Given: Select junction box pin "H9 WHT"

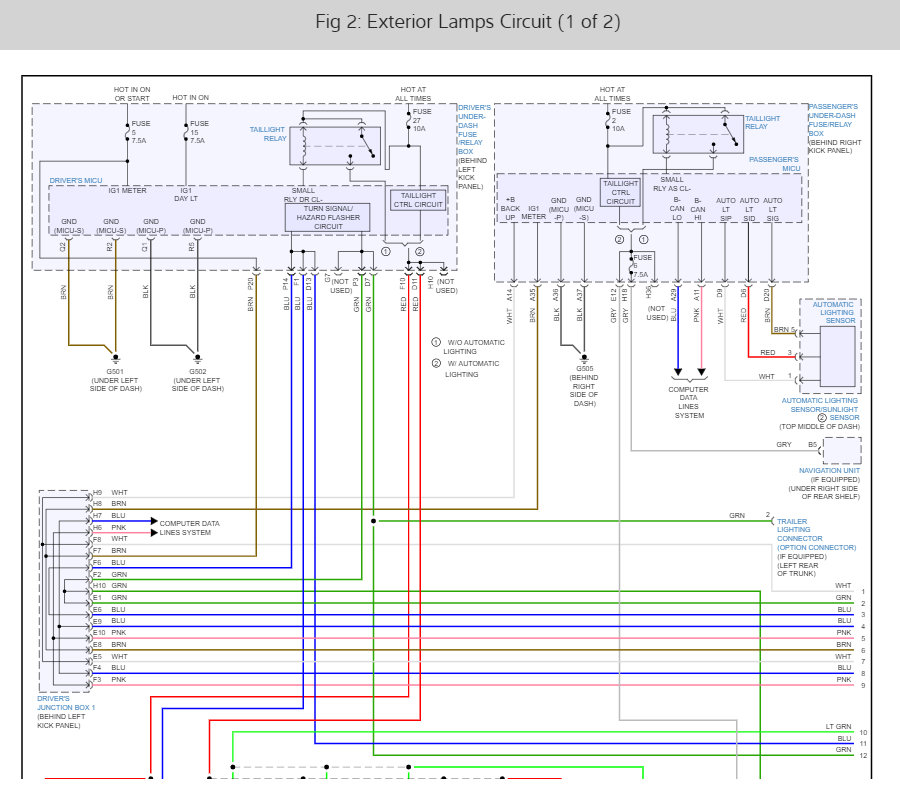Looking at the screenshot, I should pos(110,493).
